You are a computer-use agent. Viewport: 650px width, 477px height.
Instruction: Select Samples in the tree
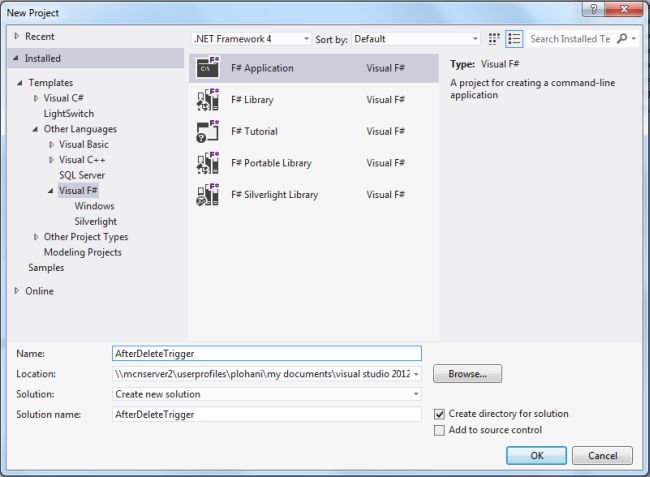coord(46,268)
